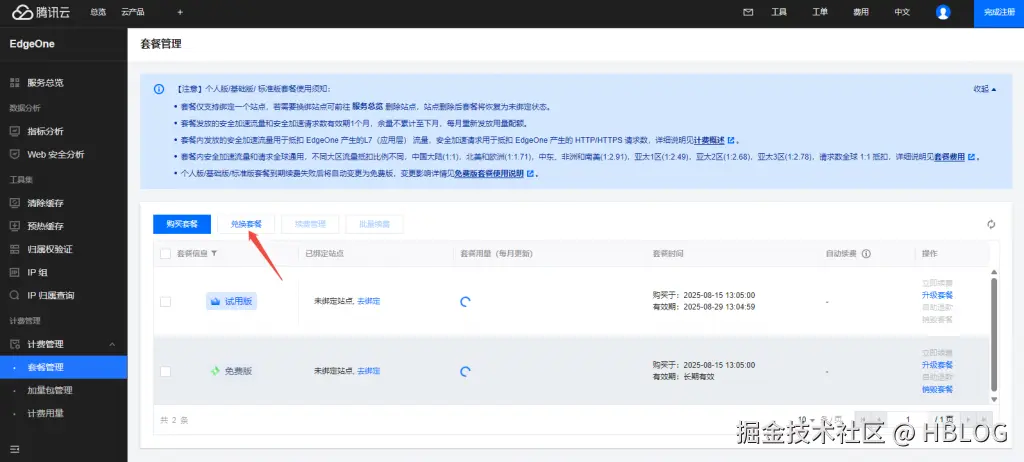
Task: Click the blue info icon in notice banner
Action: [159, 89]
